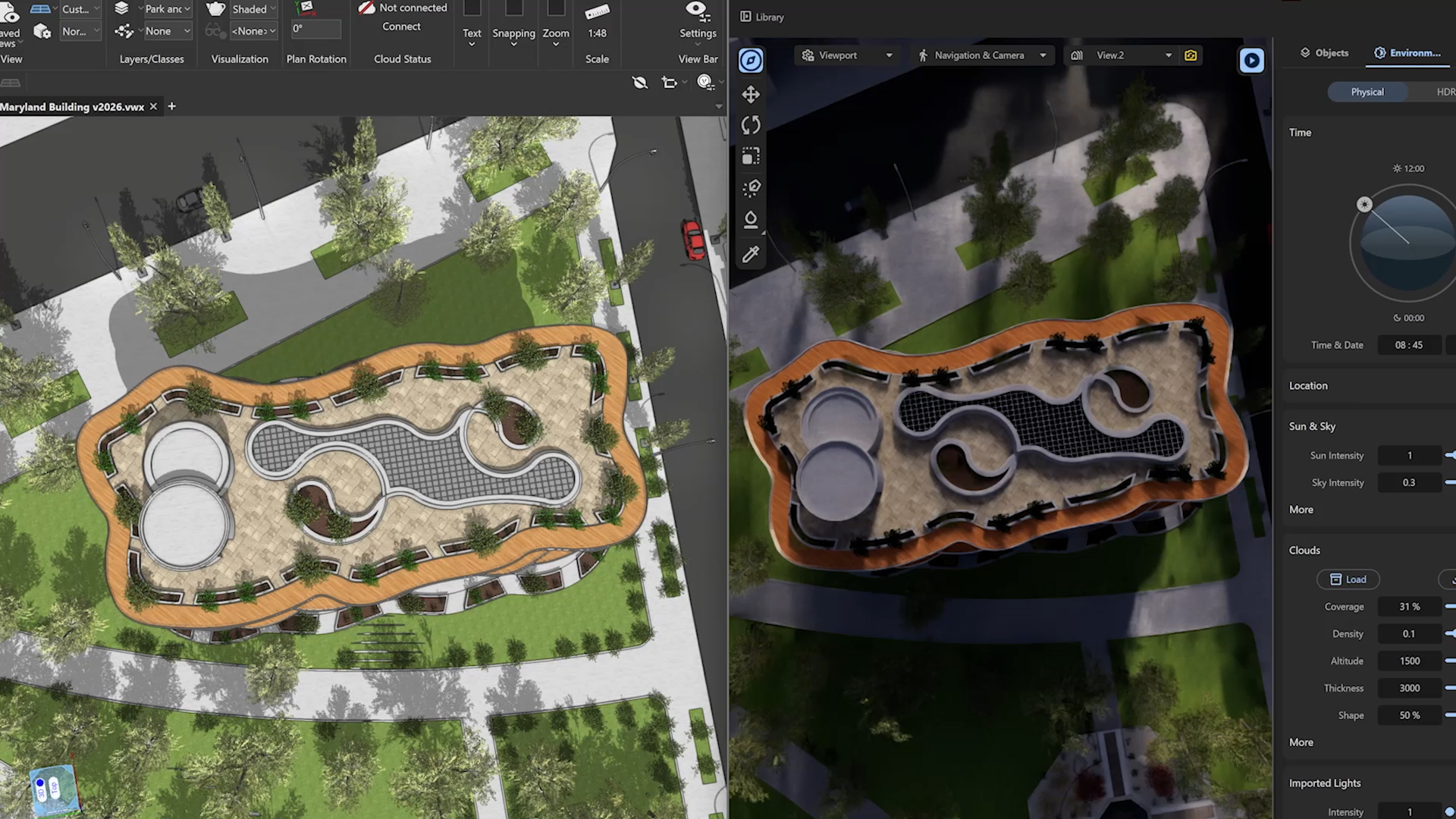The width and height of the screenshot is (1456, 819).
Task: Open the Viewport dropdown
Action: point(846,55)
